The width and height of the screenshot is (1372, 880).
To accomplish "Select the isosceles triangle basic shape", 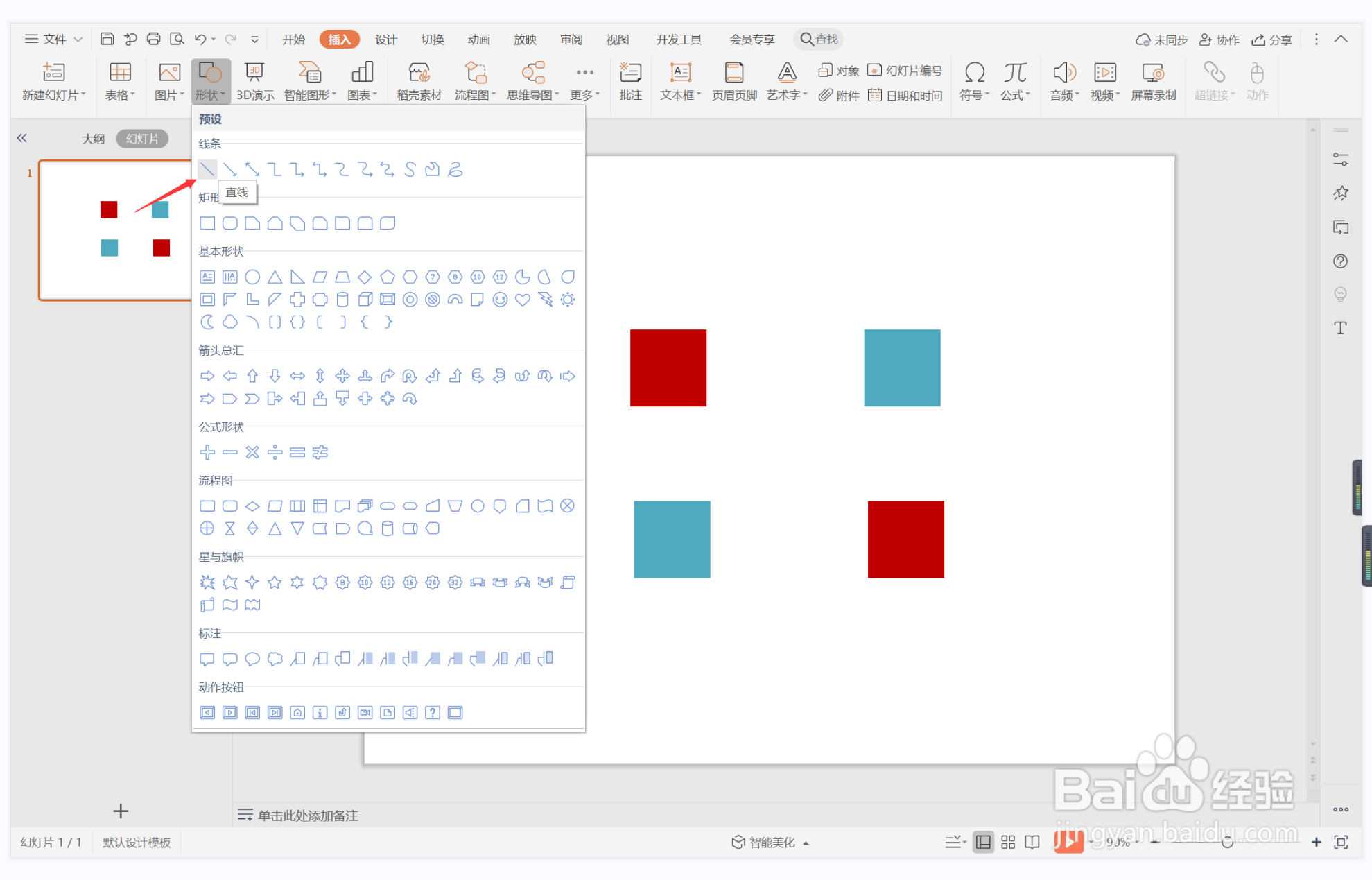I will pos(275,277).
